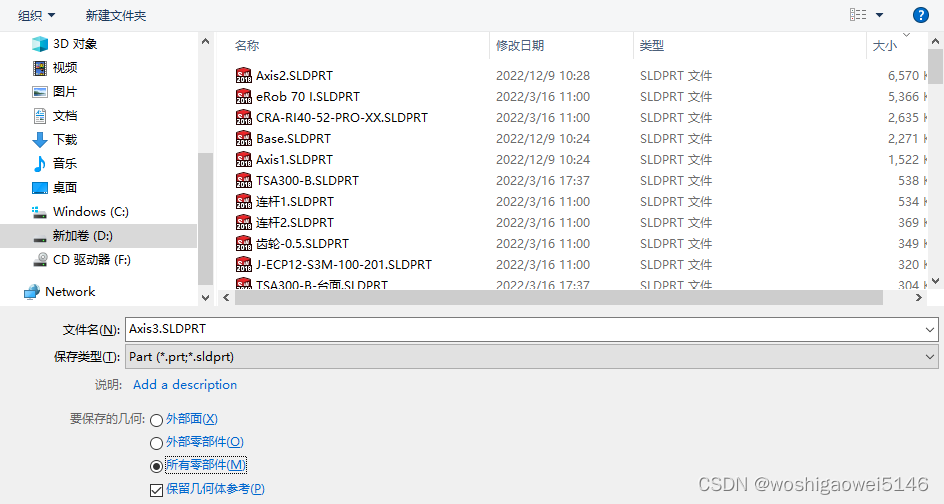Click the Add a description link
Image resolution: width=944 pixels, height=504 pixels.
tap(185, 384)
